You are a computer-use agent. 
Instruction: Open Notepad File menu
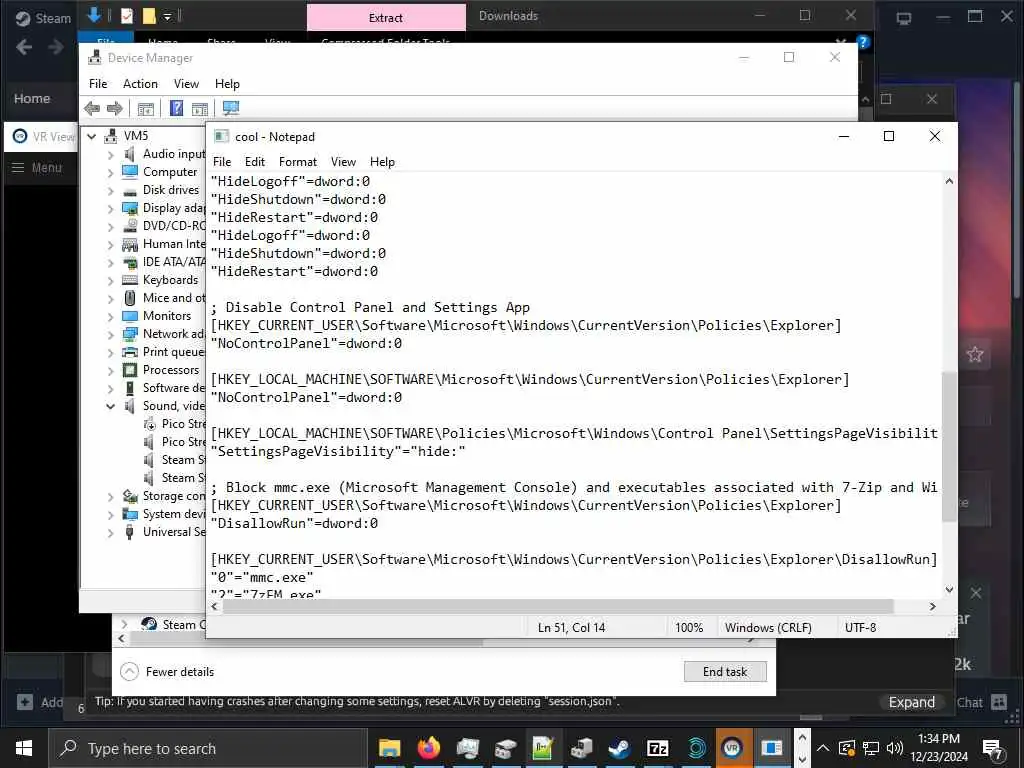tap(222, 162)
